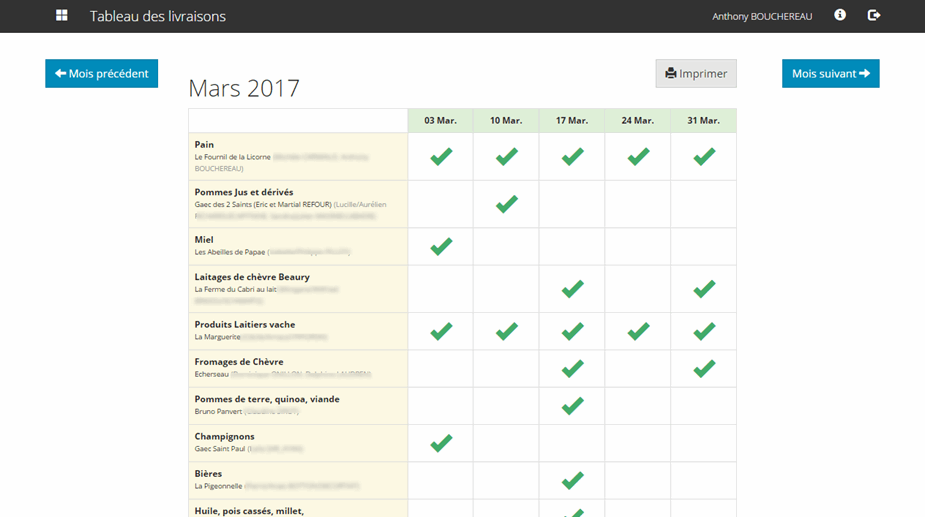Image resolution: width=925 pixels, height=517 pixels.
Task: Select the 31 Mar. column header
Action: [704, 121]
